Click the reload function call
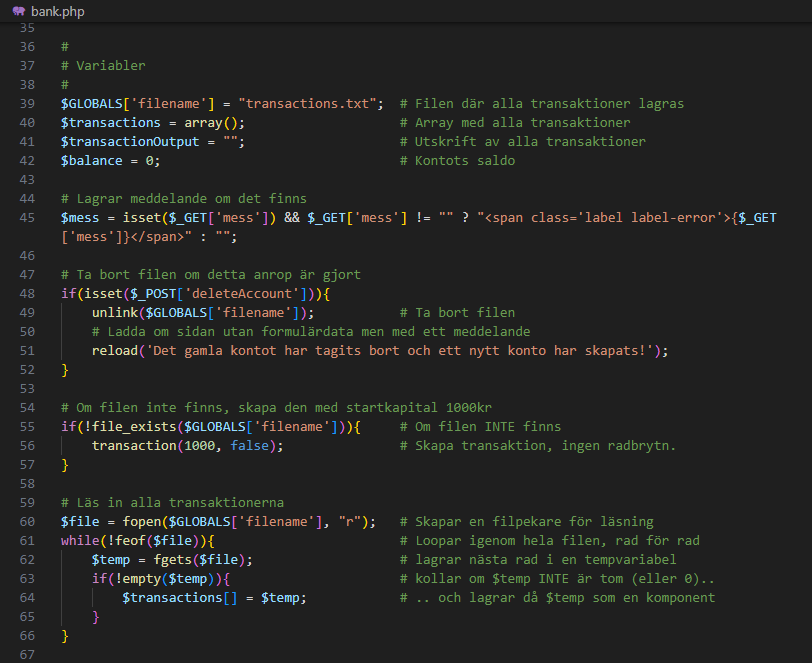 point(115,351)
